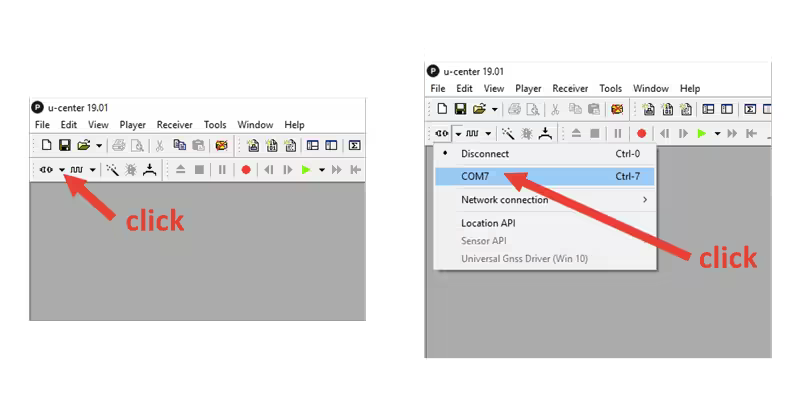800x420 pixels.
Task: Click New file icon in left window
Action: (46, 145)
